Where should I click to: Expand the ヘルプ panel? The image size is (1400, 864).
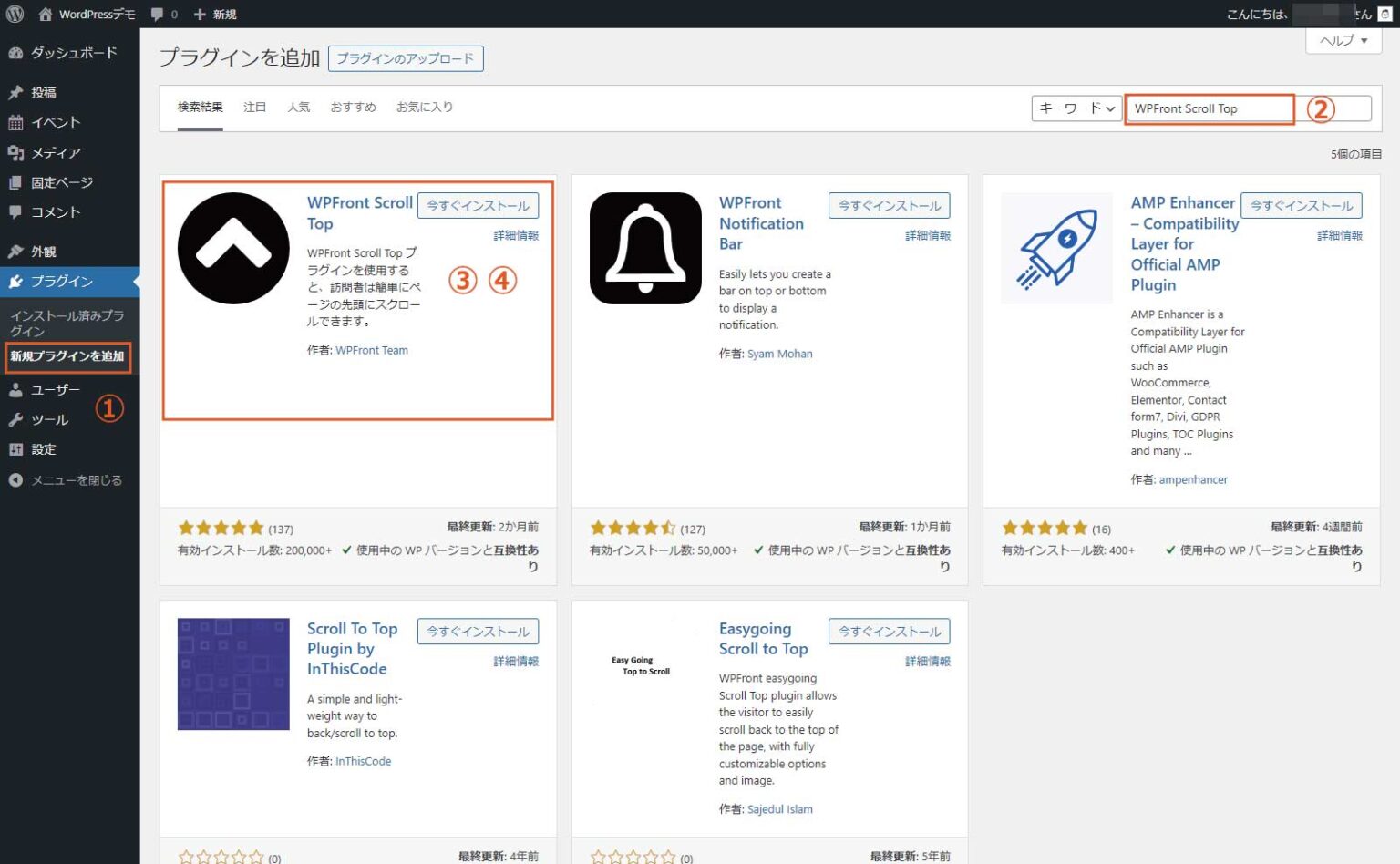[x=1342, y=40]
